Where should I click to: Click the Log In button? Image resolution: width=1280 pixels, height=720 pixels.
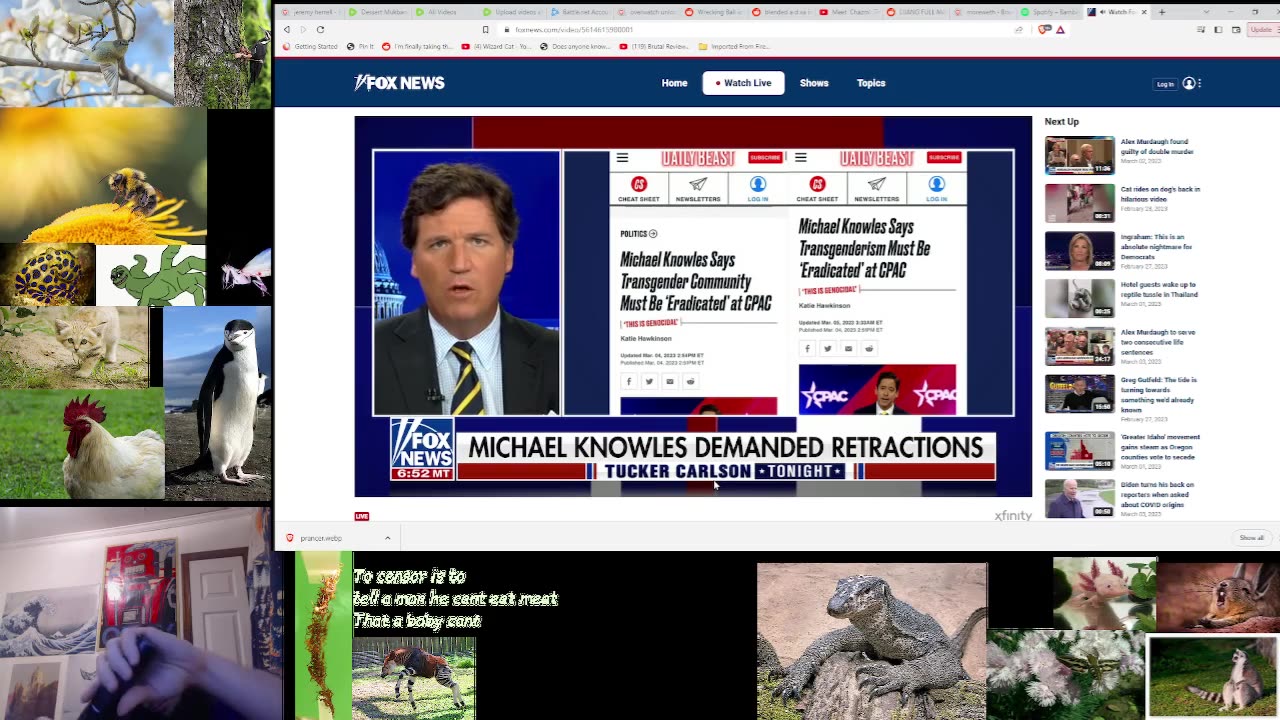pos(1165,84)
